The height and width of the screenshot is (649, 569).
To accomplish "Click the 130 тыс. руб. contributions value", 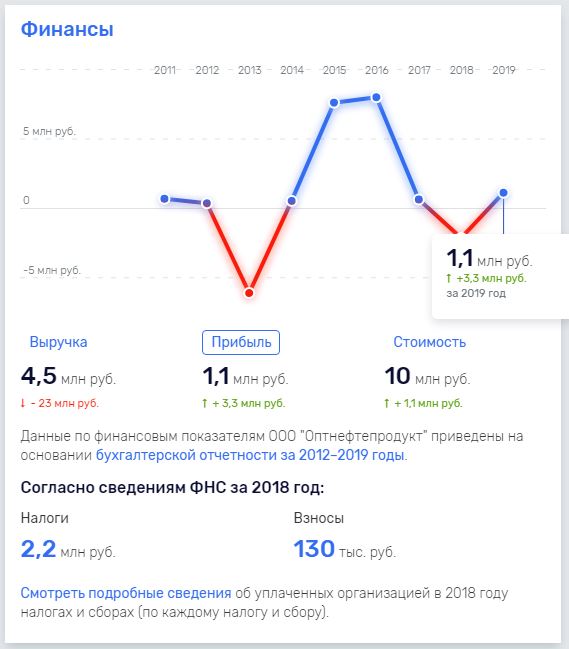I will point(345,549).
